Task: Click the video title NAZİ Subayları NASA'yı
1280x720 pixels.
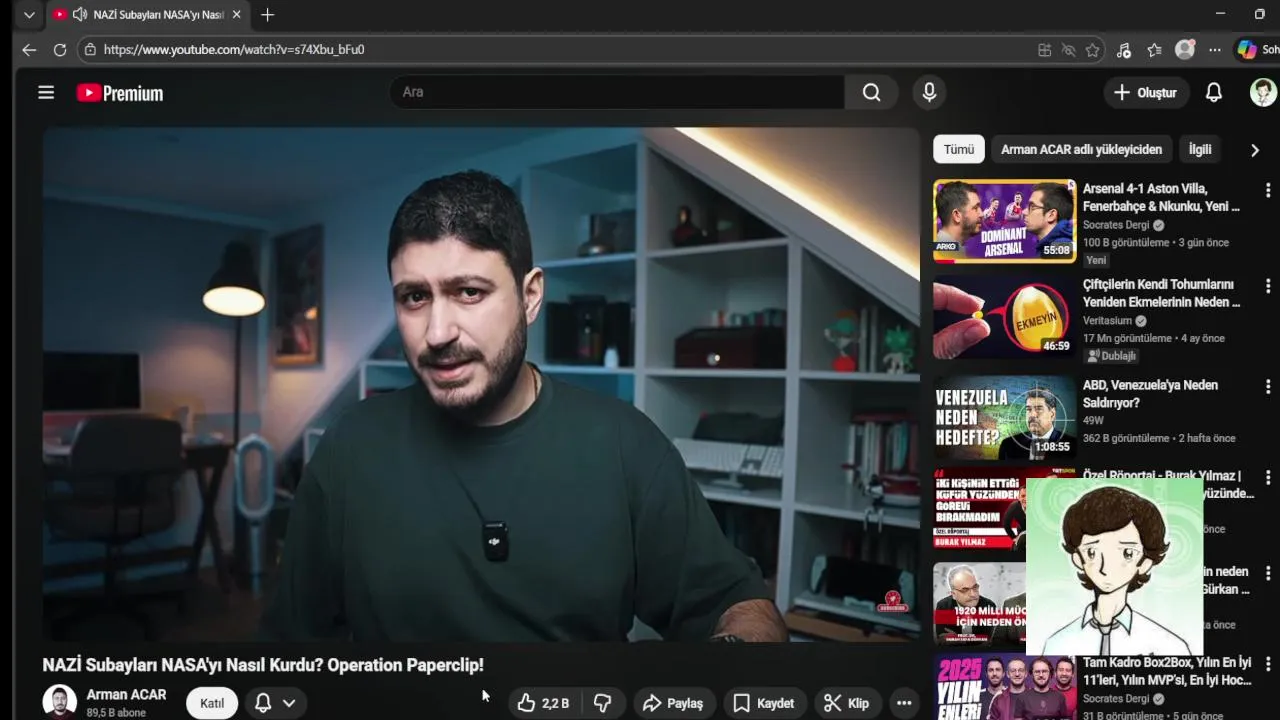Action: click(263, 665)
